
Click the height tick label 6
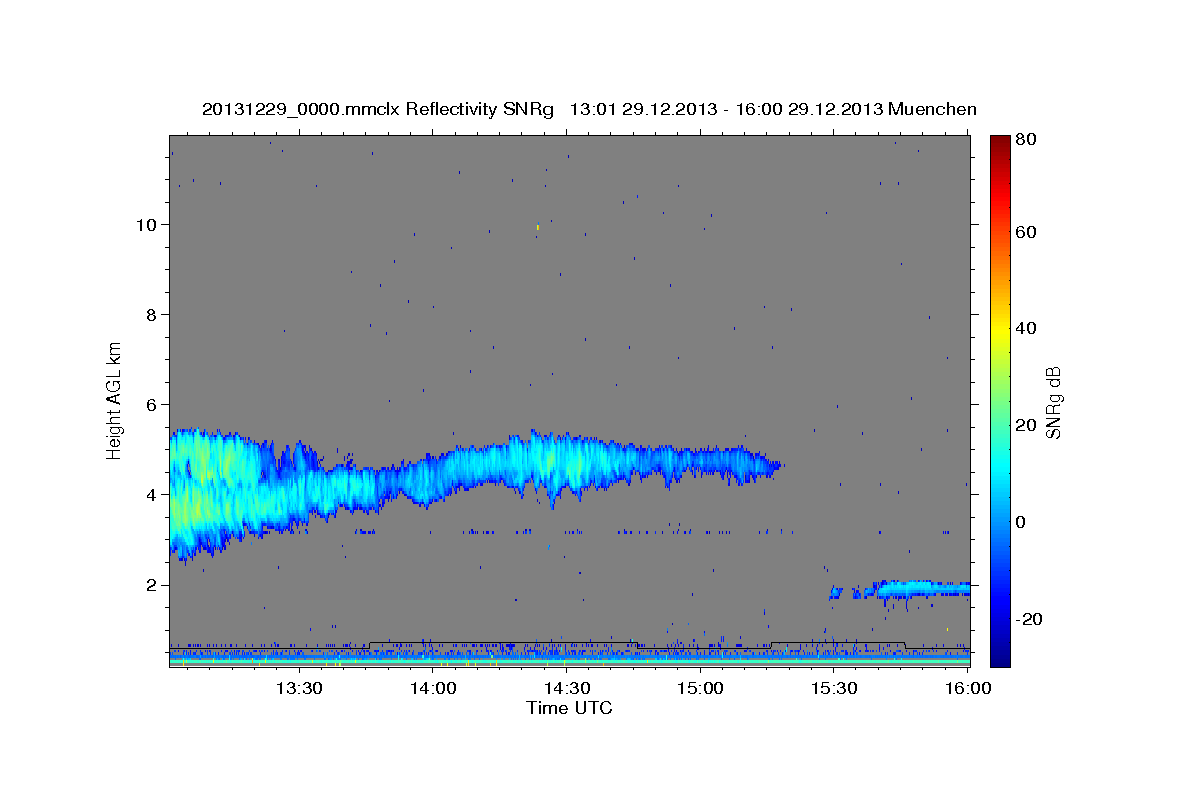click(x=150, y=404)
